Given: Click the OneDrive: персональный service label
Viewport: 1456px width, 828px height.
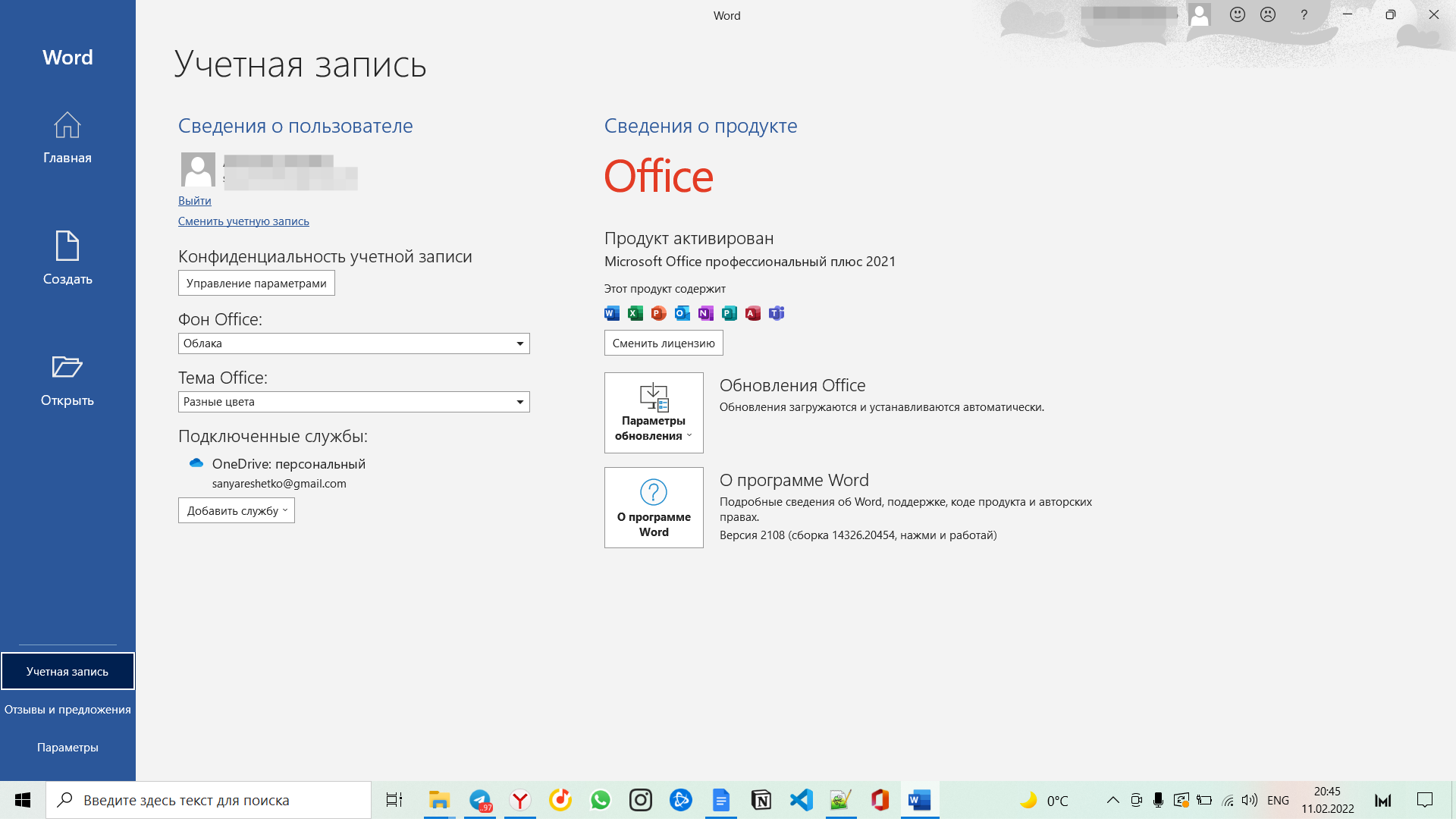Looking at the screenshot, I should click(289, 464).
